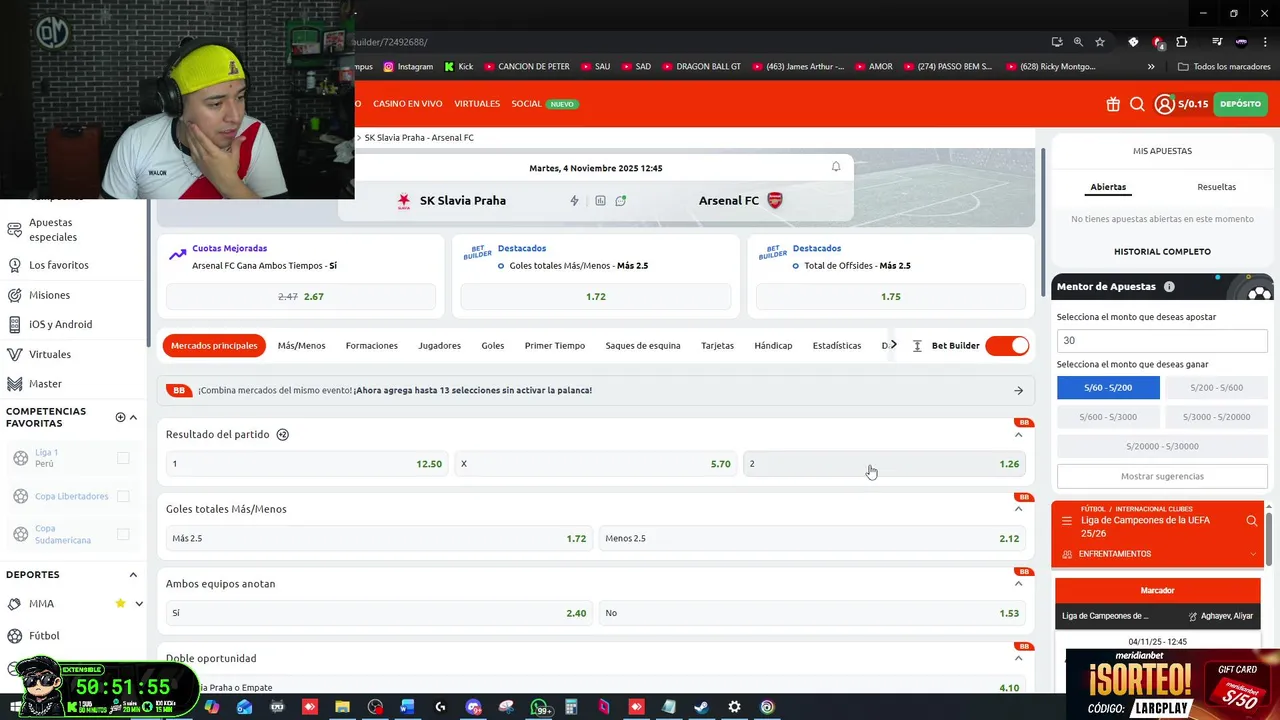Switch to the Saques de esquina tab

(x=643, y=346)
